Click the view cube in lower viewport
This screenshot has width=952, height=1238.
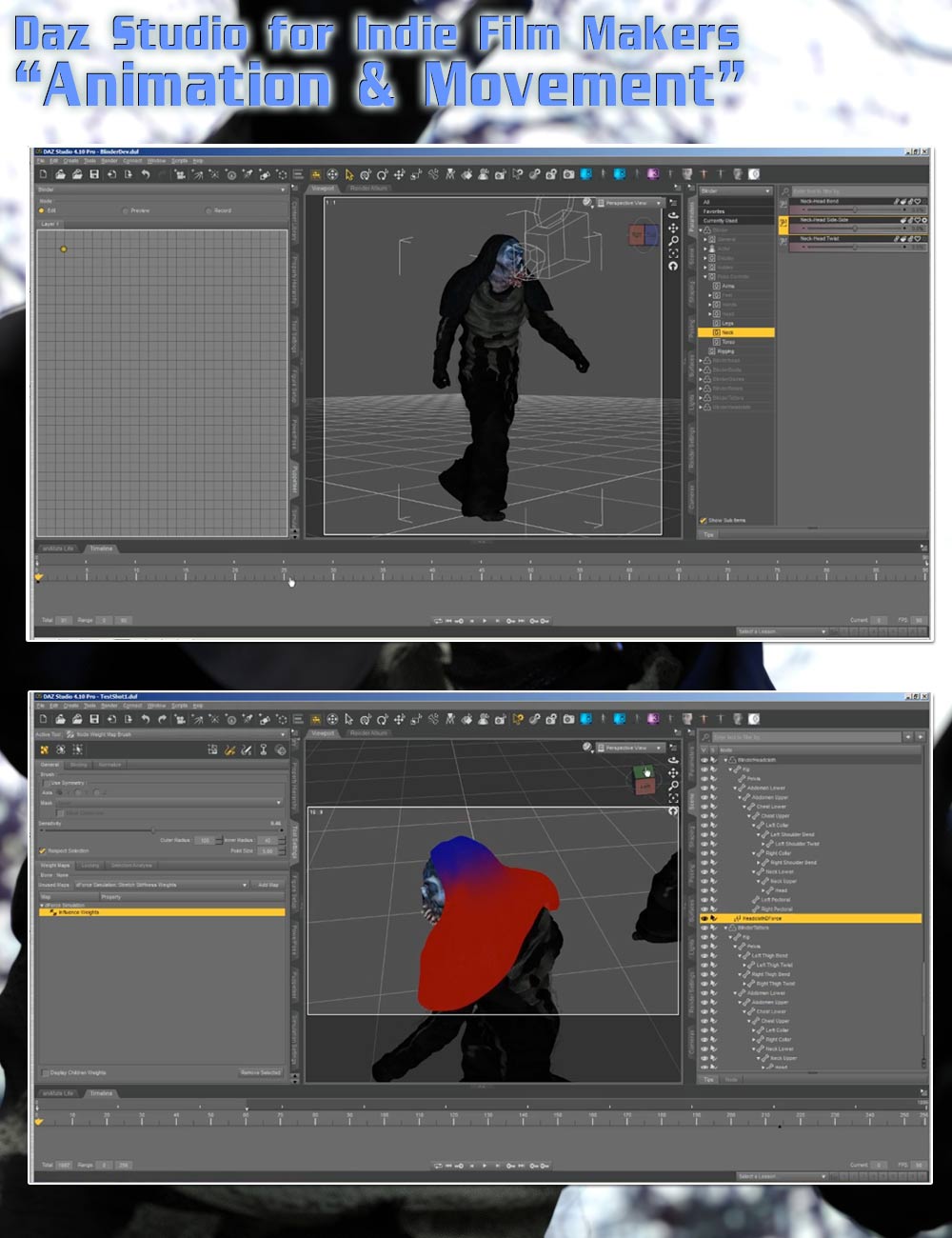(645, 782)
